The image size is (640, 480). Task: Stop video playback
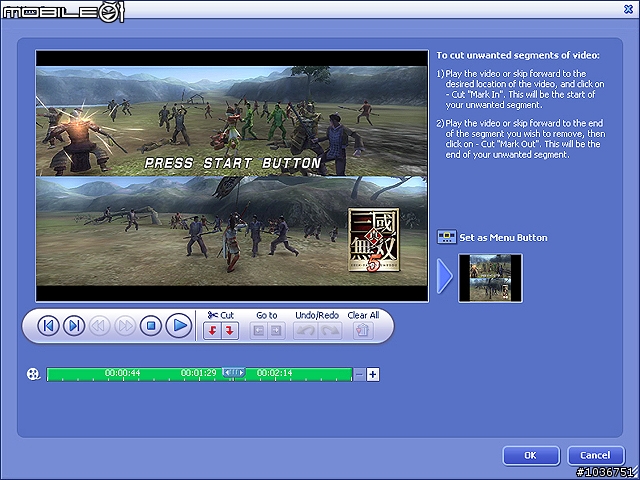[x=151, y=326]
